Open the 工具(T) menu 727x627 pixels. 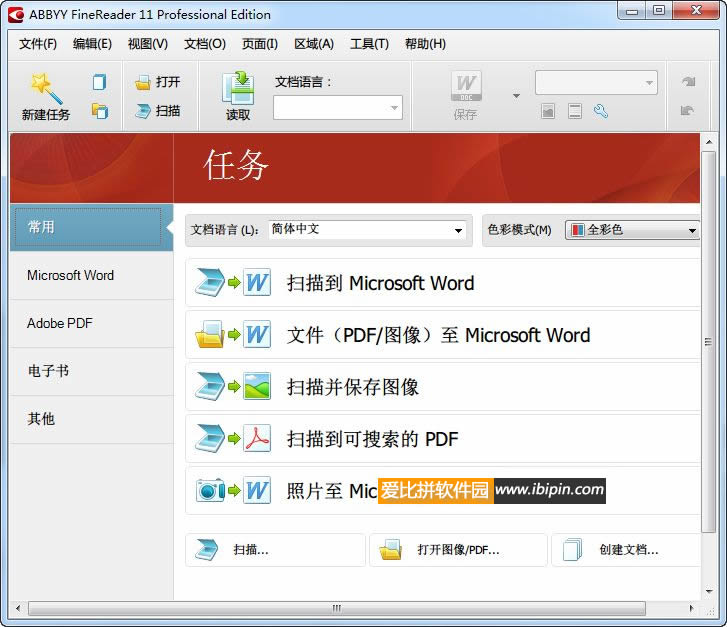(x=369, y=44)
